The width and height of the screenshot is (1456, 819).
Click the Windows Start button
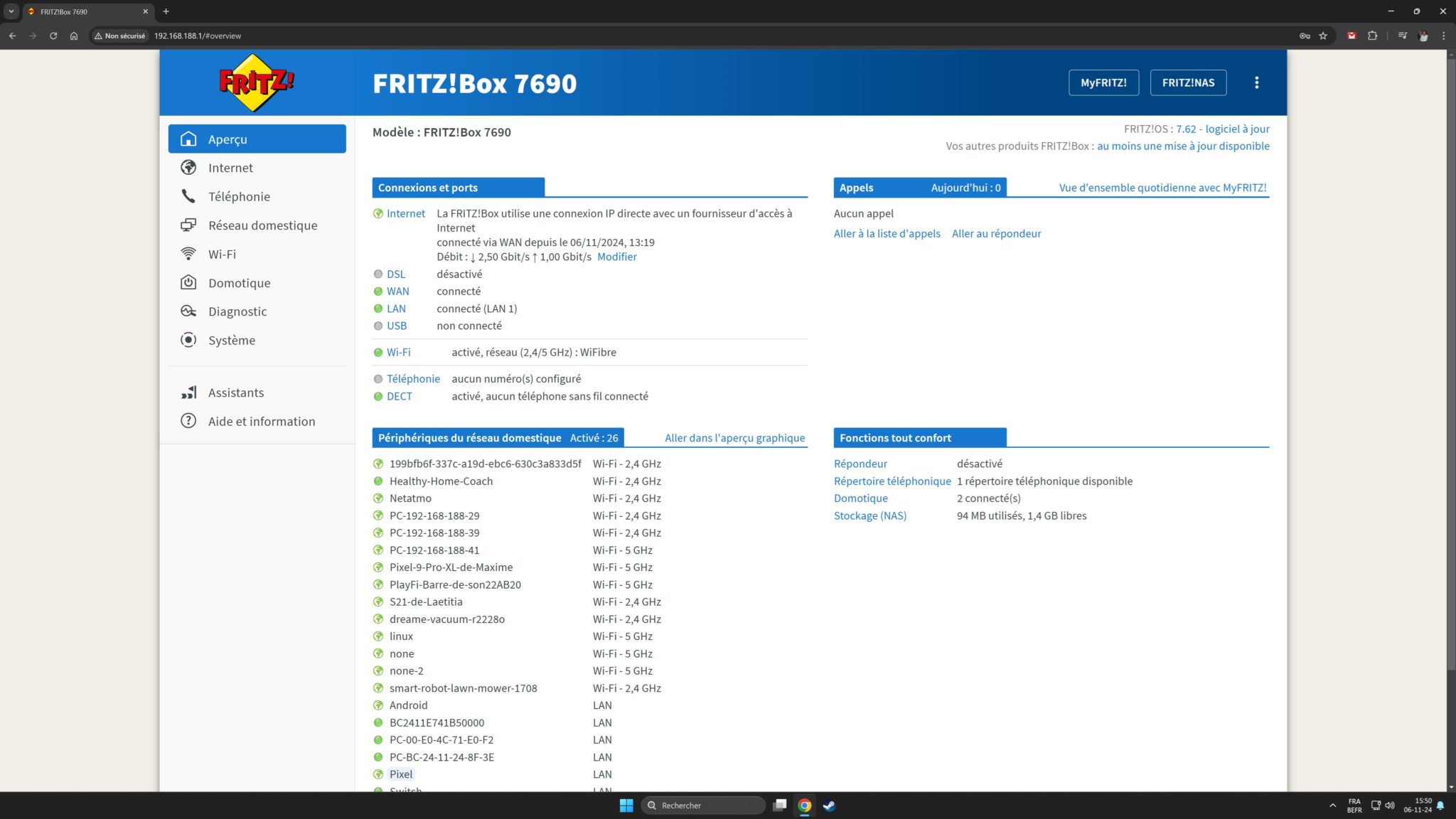point(626,805)
